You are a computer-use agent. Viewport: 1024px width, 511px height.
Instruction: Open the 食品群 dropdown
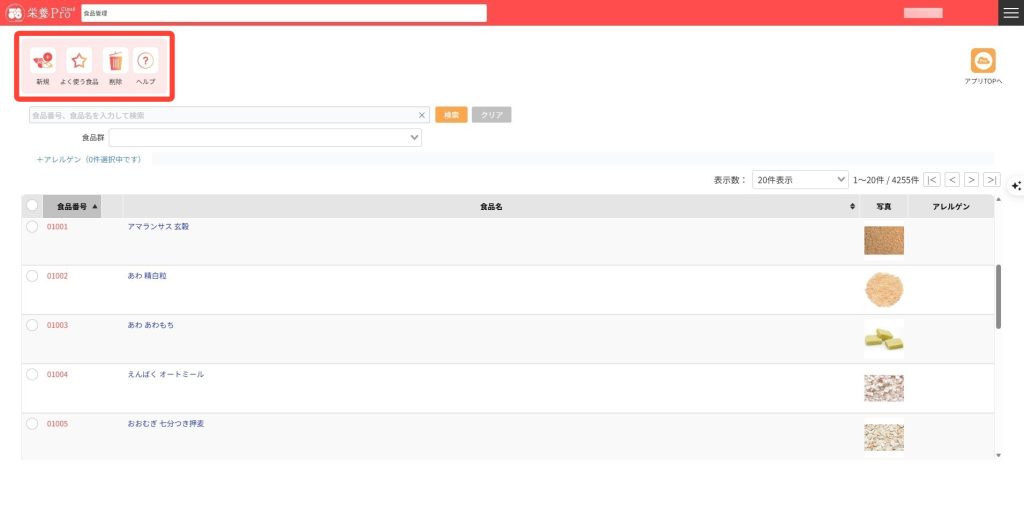(265, 138)
